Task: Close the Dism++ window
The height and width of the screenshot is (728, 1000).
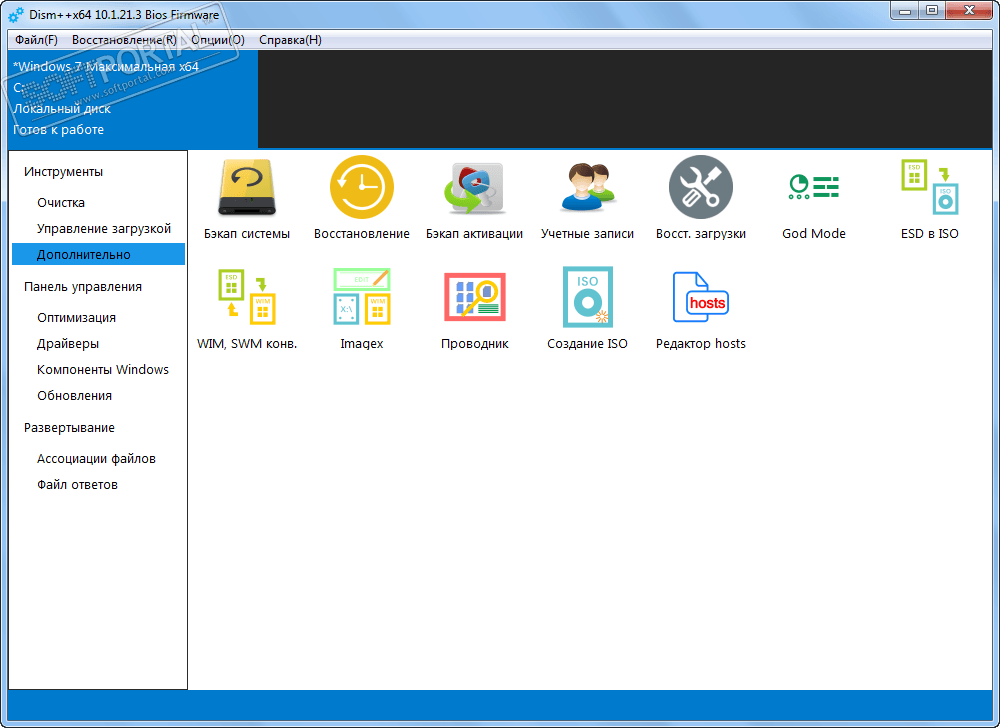Action: pos(969,11)
